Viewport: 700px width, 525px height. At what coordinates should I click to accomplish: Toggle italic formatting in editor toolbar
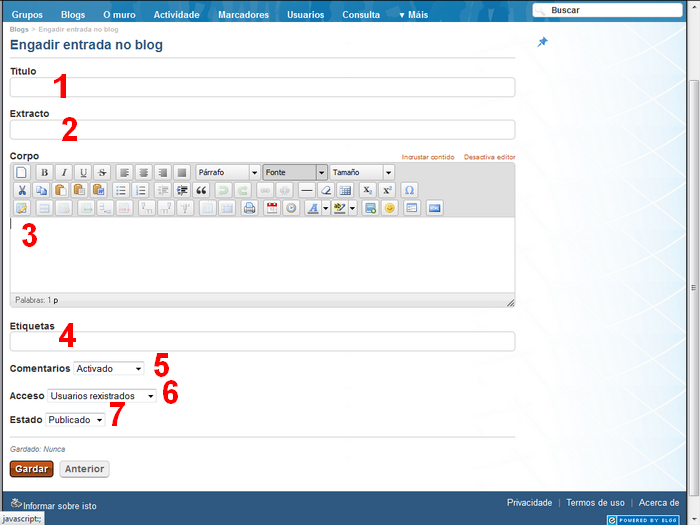[x=63, y=173]
